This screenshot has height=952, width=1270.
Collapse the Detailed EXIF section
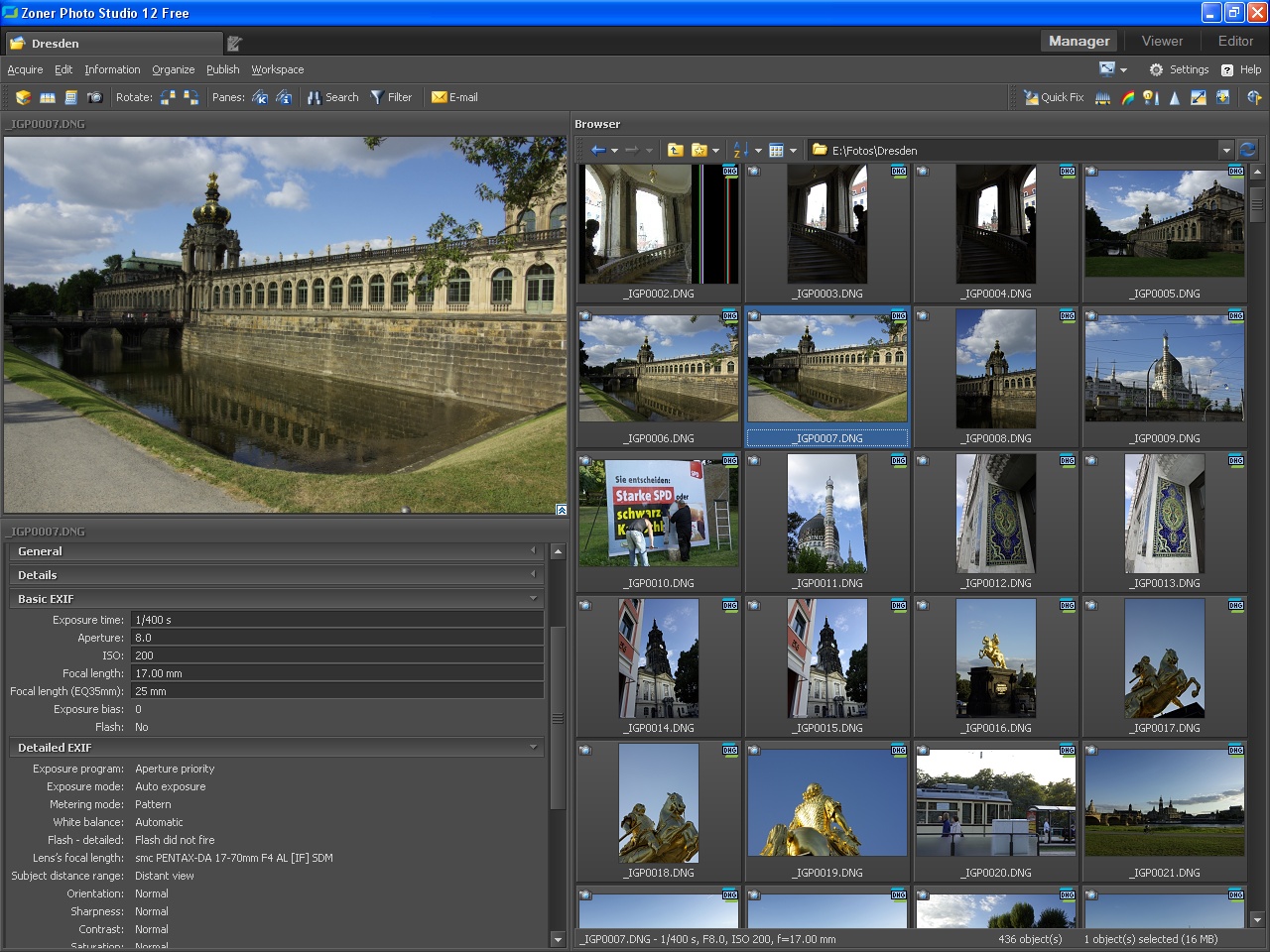pos(534,748)
